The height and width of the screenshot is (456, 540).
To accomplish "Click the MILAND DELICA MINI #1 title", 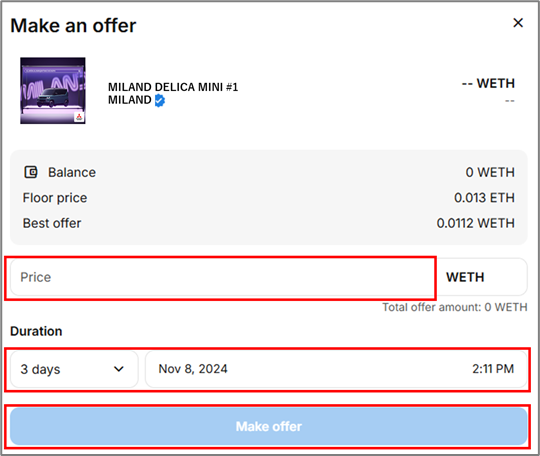I will (x=173, y=87).
